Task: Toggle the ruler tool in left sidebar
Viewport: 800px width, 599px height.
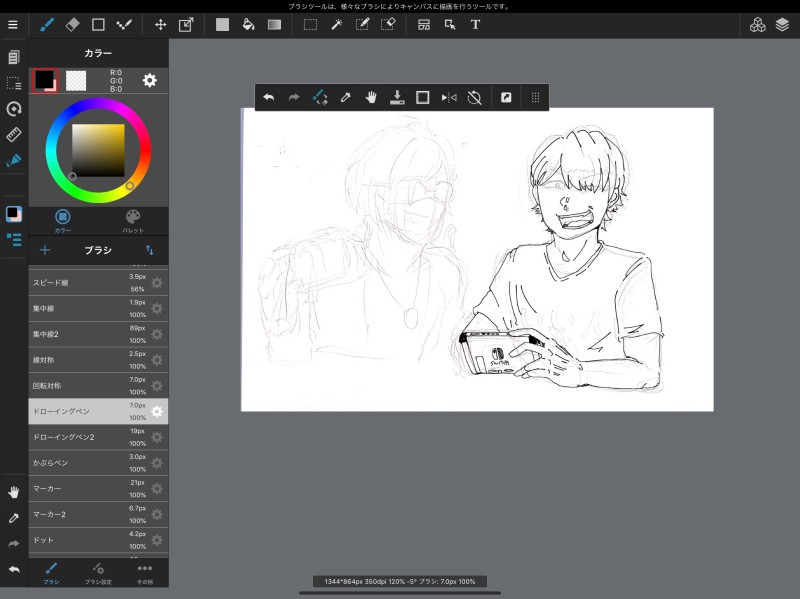Action: [13, 135]
